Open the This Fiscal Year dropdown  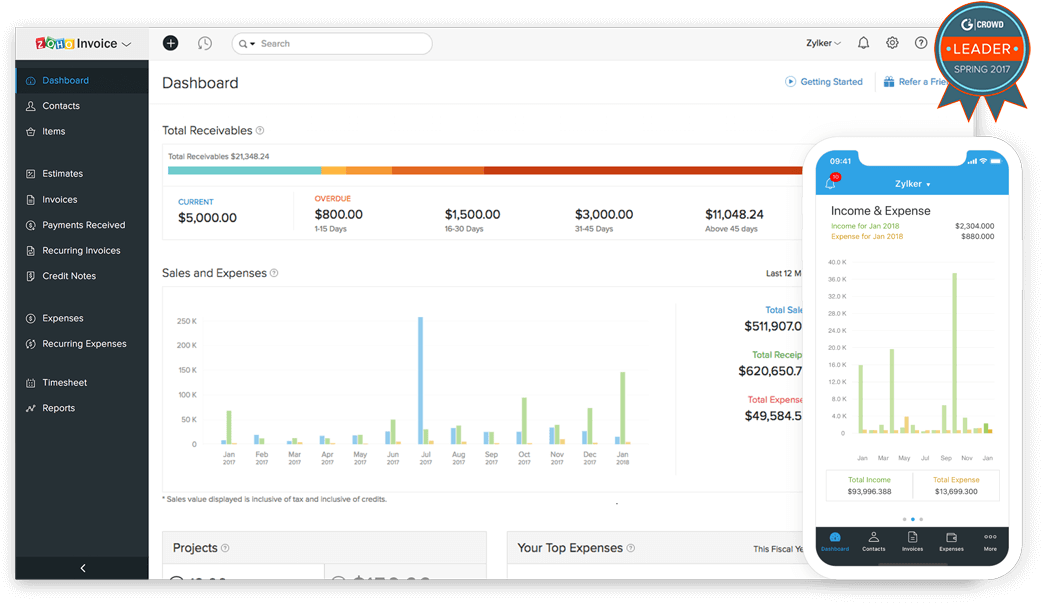pyautogui.click(x=778, y=548)
